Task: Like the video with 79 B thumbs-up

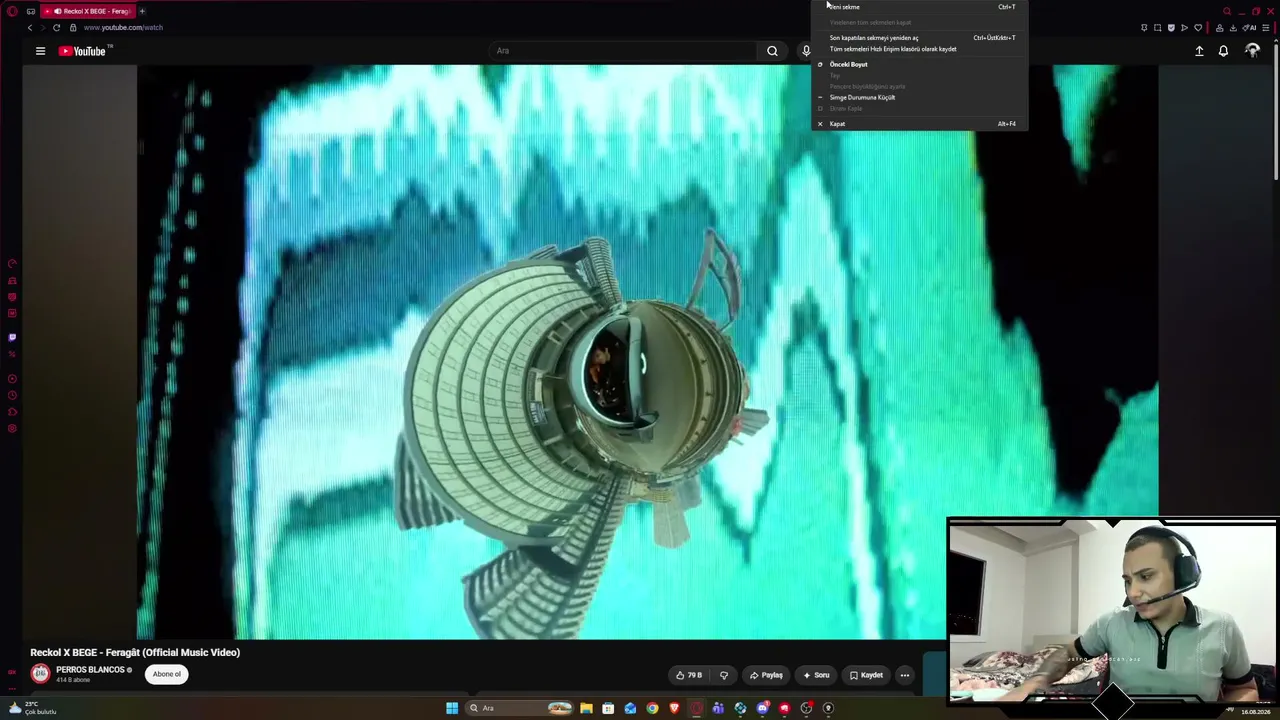Action: pyautogui.click(x=689, y=675)
